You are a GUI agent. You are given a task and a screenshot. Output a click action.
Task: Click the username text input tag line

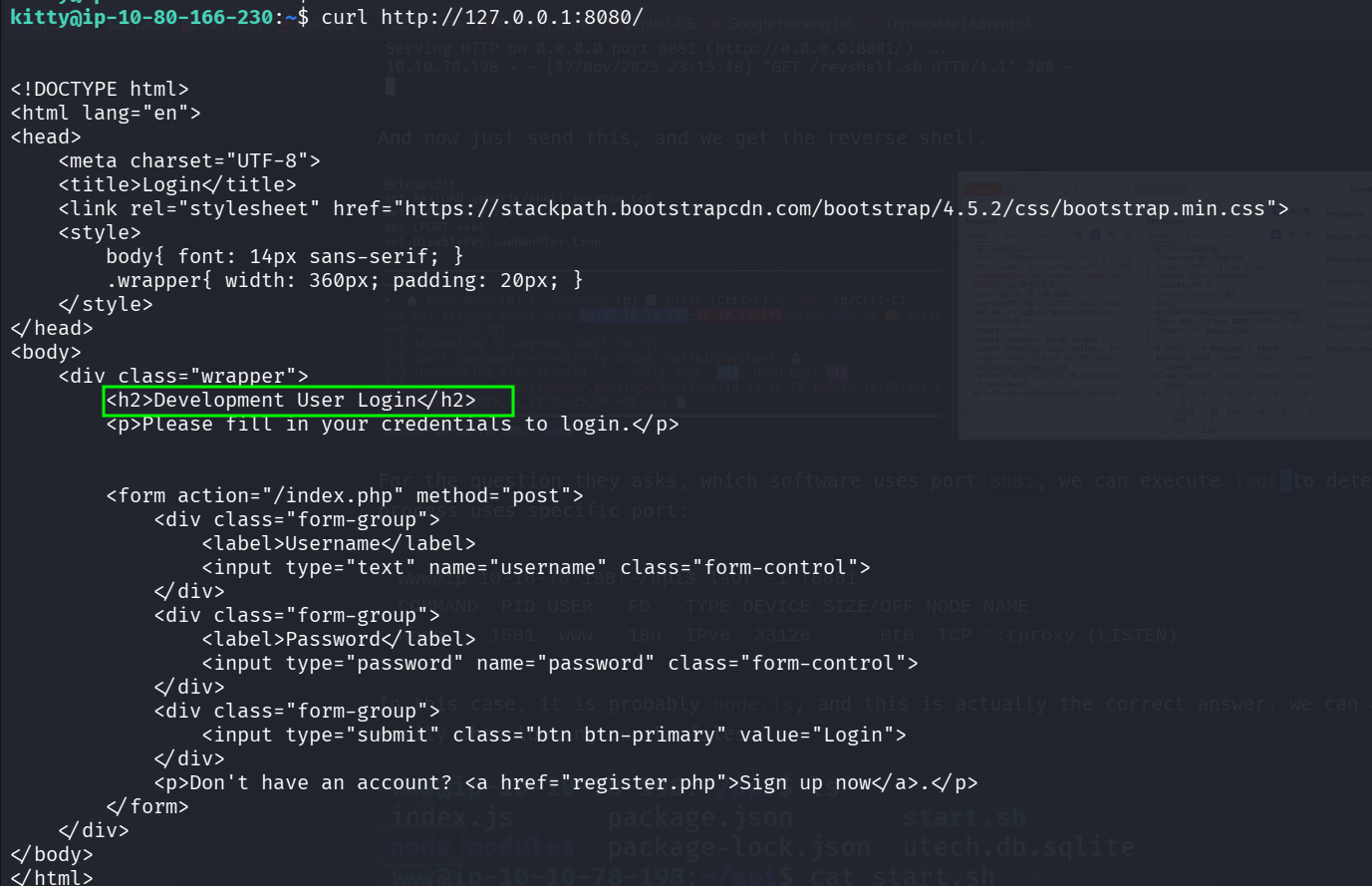536,567
